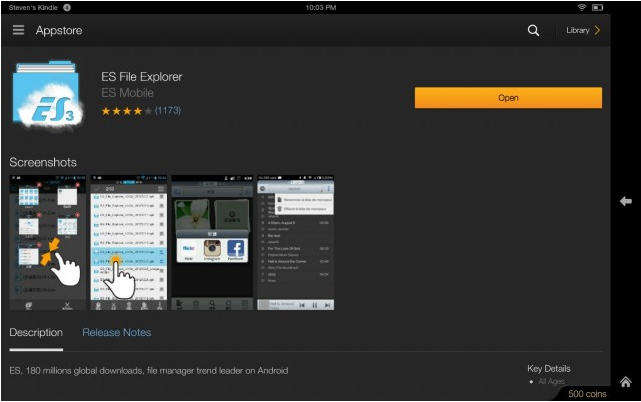Open the Library link

[577, 30]
